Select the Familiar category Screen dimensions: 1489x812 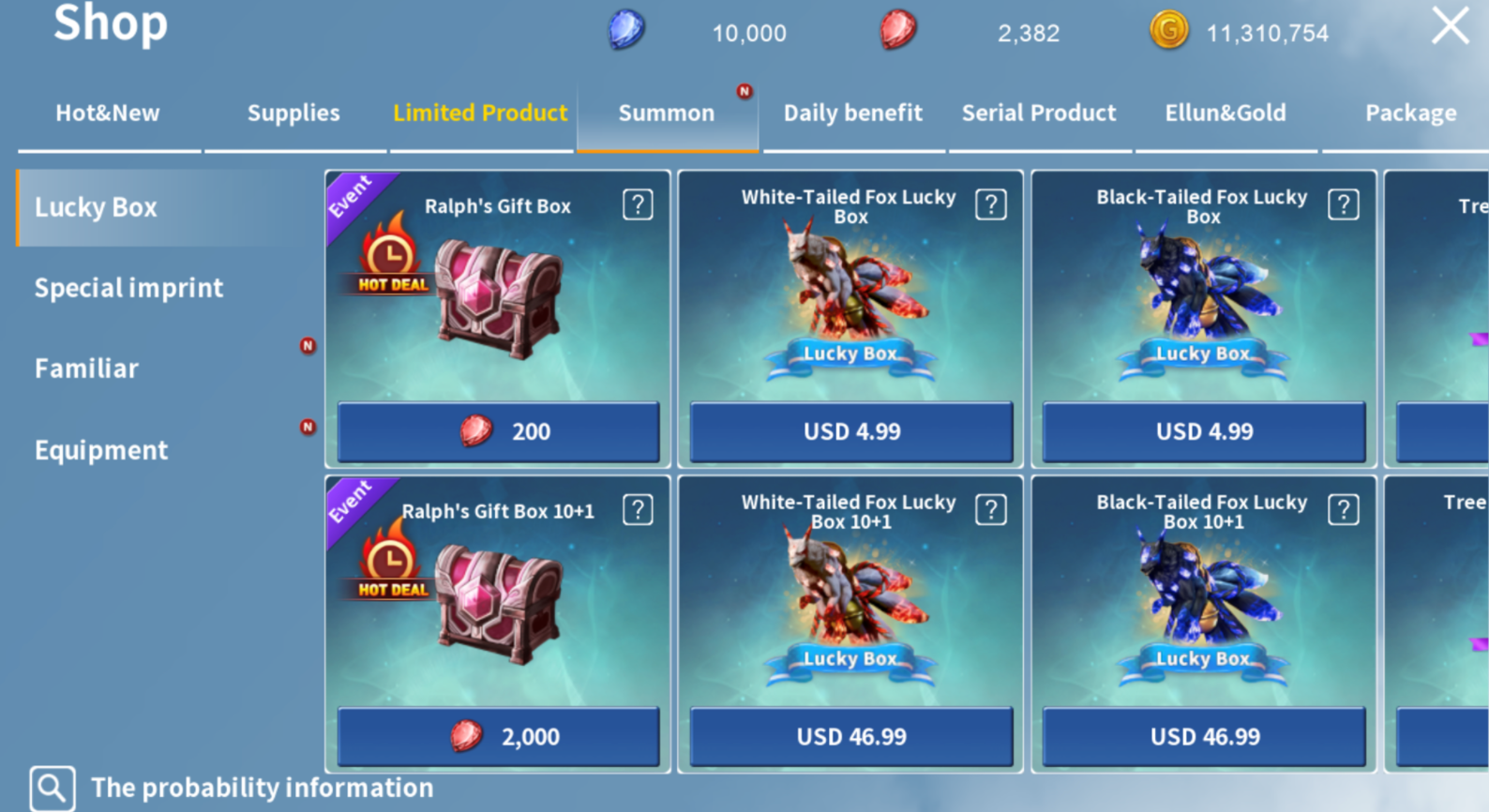(x=86, y=368)
